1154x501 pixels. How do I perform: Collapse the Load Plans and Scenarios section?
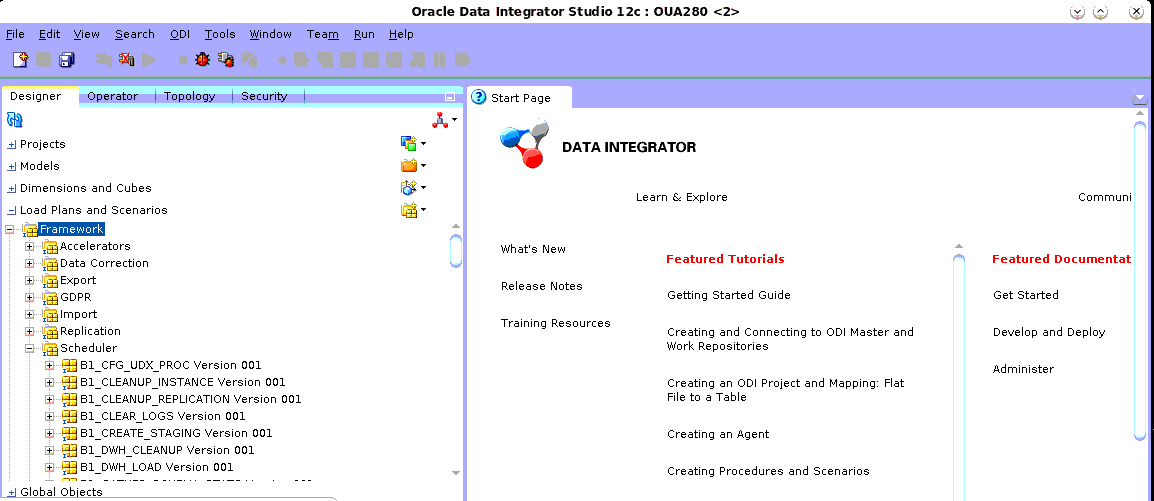click(x=12, y=211)
